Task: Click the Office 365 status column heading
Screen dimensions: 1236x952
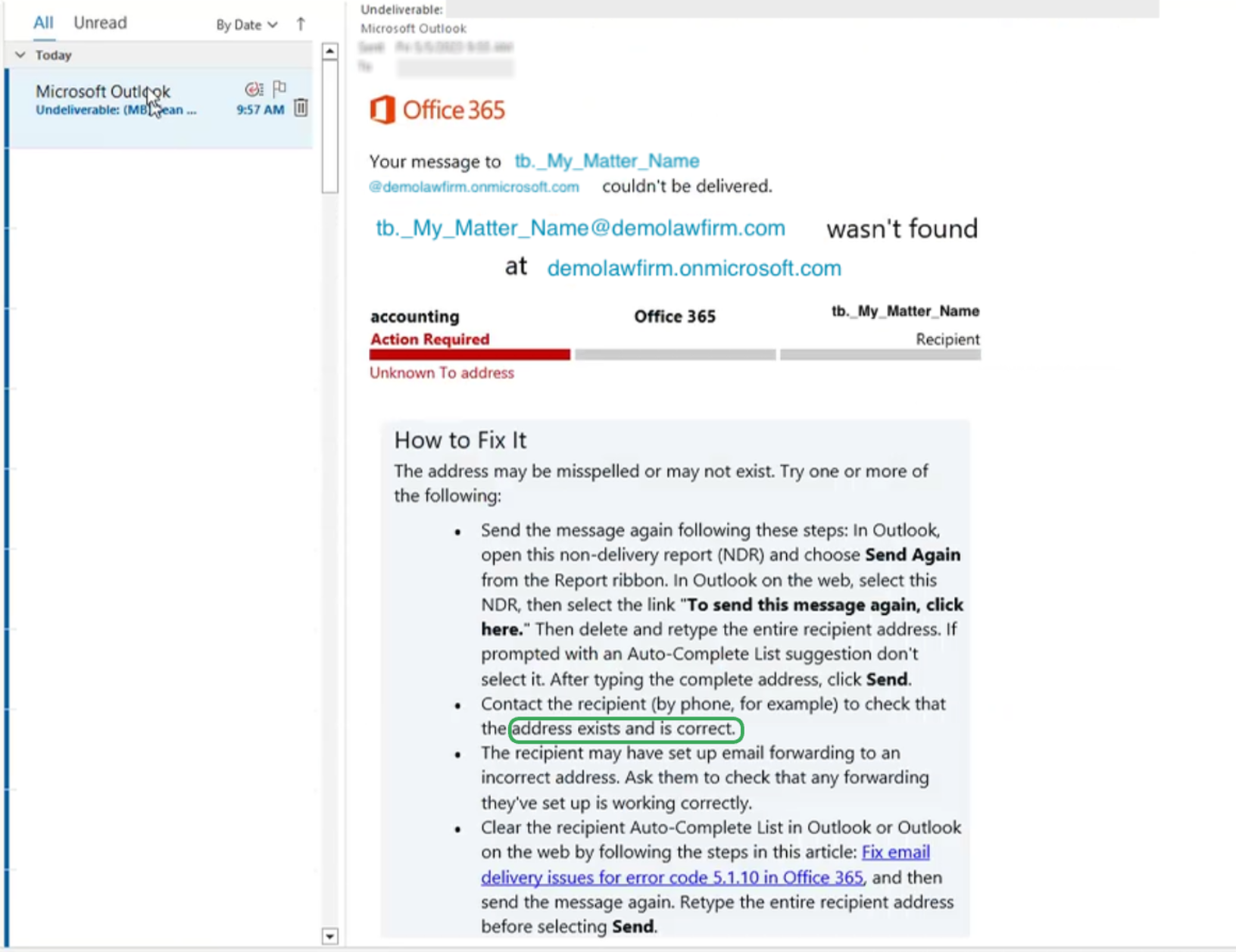Action: click(x=675, y=317)
